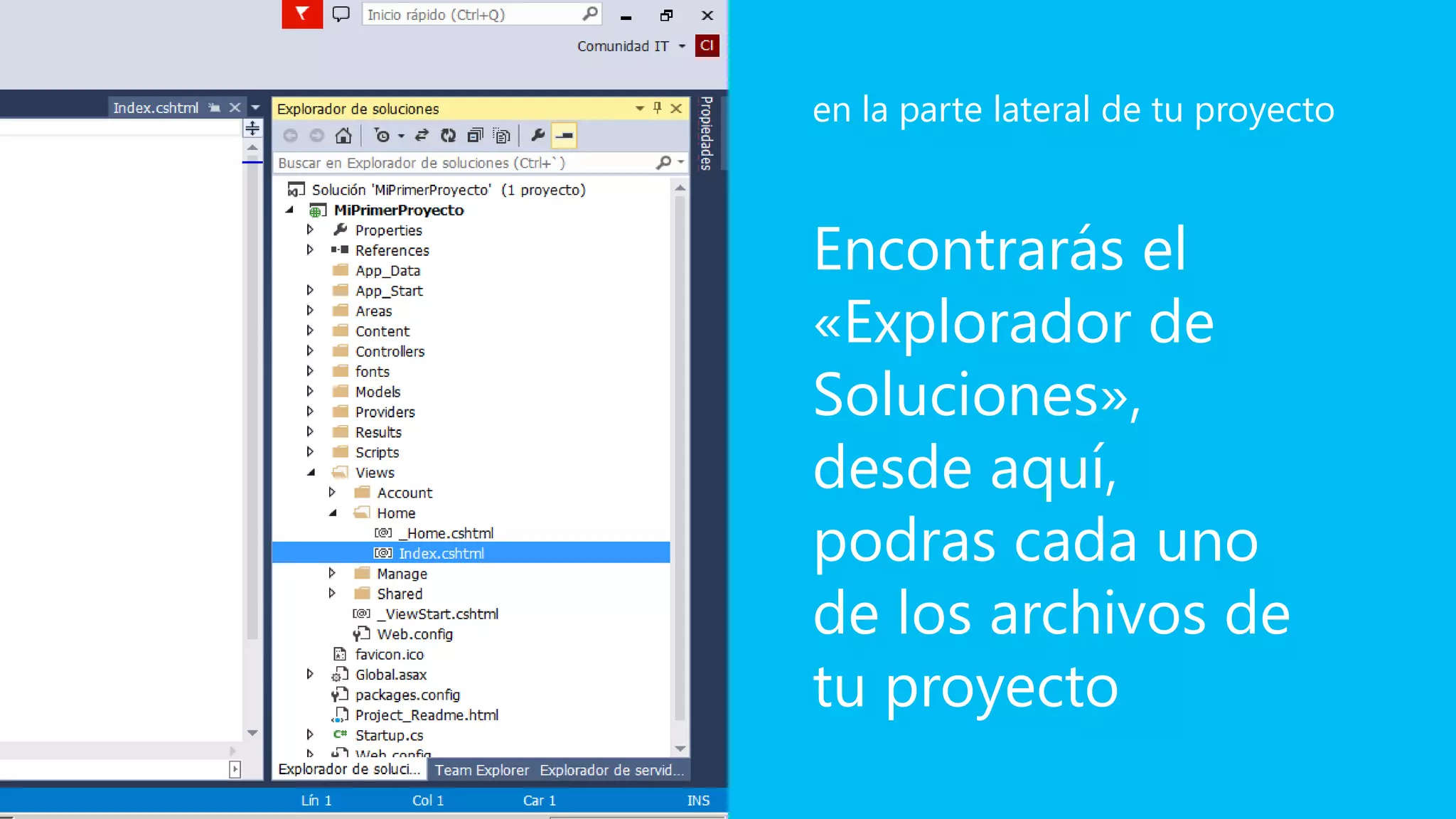This screenshot has width=1456, height=819.
Task: Select packages.config in the tree
Action: point(407,695)
